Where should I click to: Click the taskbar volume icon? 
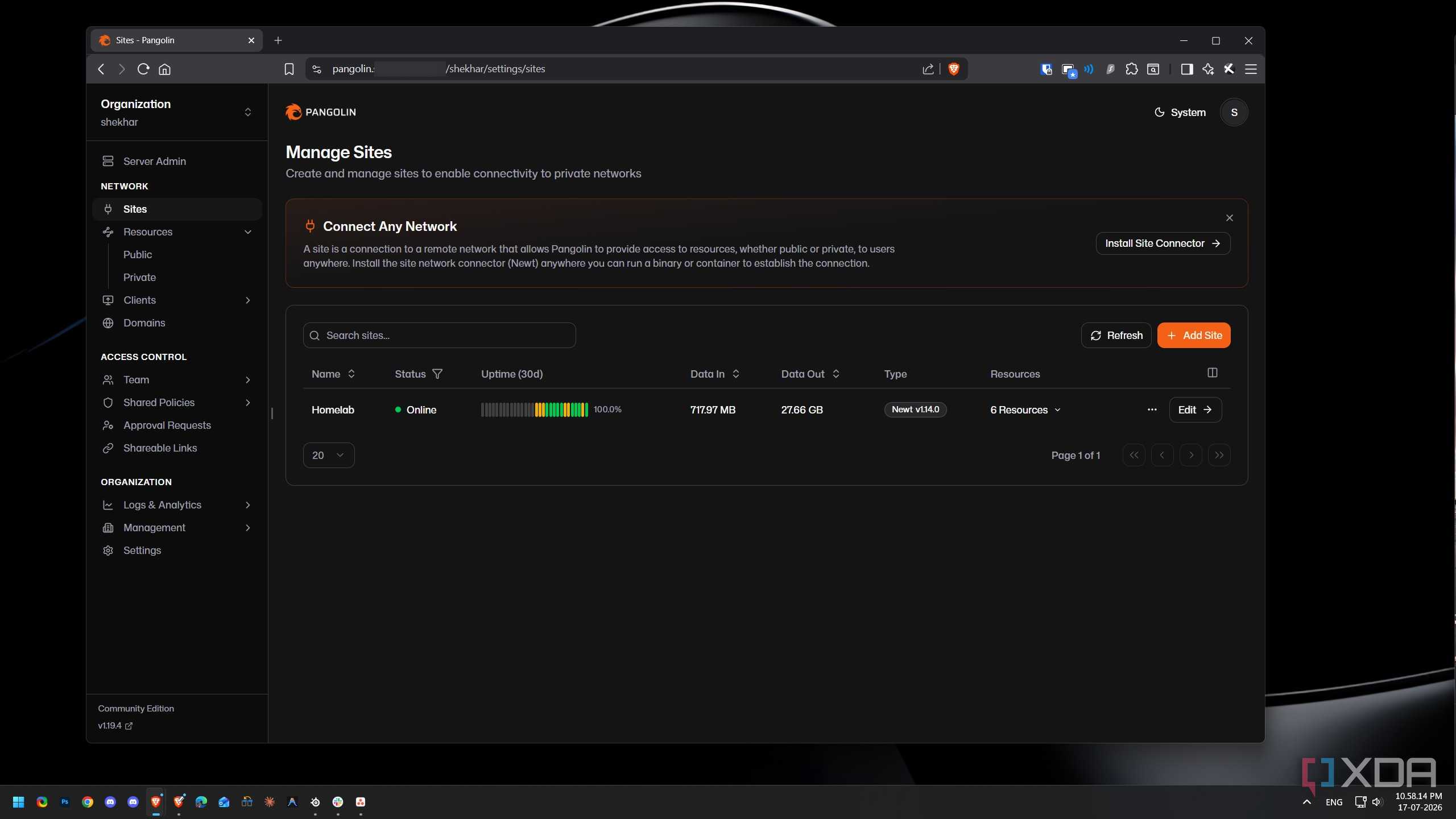click(1376, 802)
